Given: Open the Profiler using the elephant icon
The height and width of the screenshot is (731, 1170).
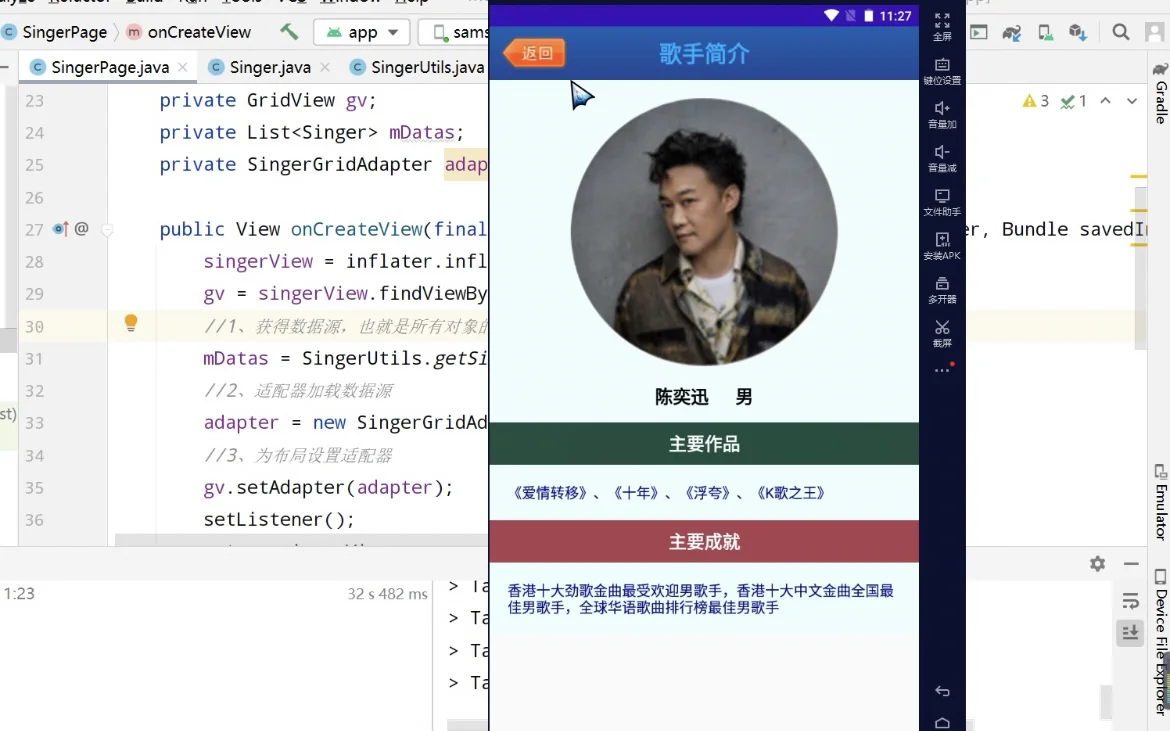Looking at the screenshot, I should click(x=1011, y=31).
